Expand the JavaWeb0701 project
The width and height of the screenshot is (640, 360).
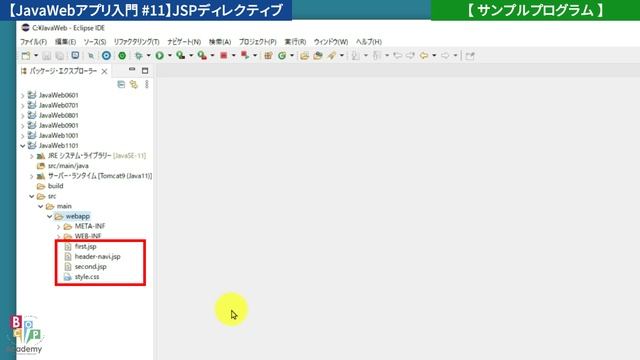coord(23,106)
